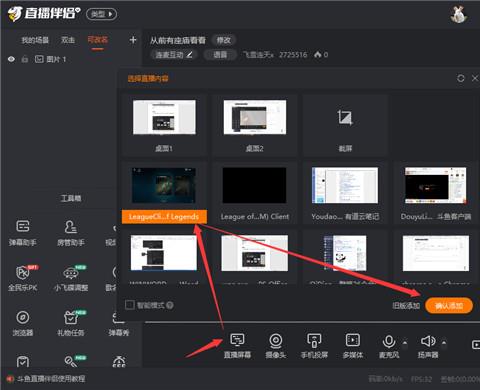
Task: Select the 图片 1 source item
Action: point(50,59)
